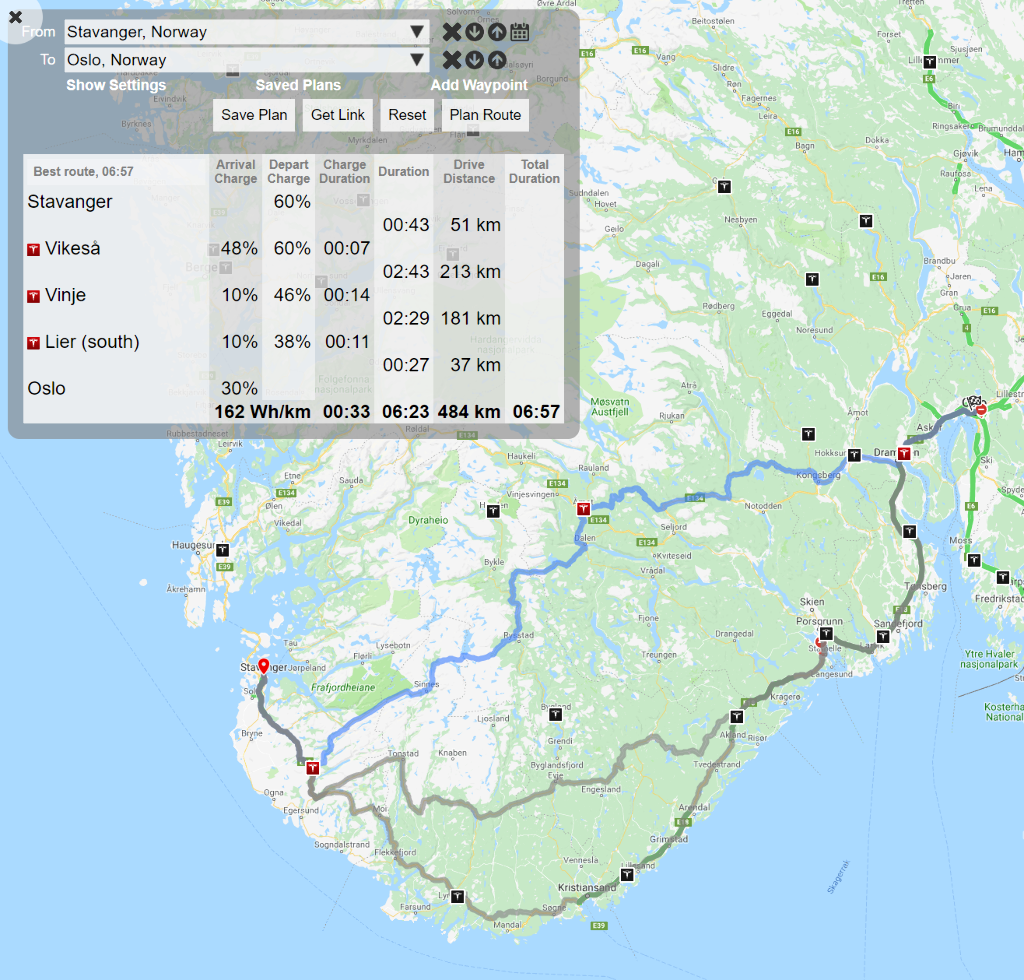Move the To row up with the arrow icon

pos(496,60)
